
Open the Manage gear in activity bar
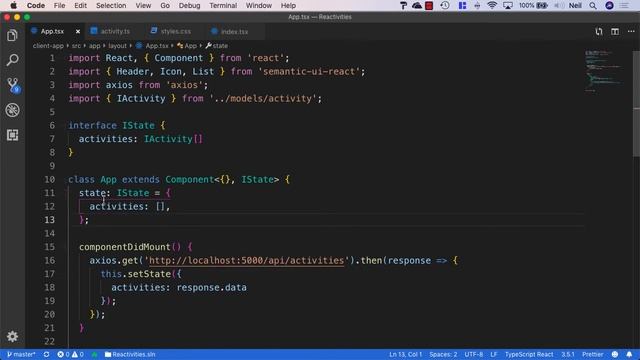click(12, 336)
